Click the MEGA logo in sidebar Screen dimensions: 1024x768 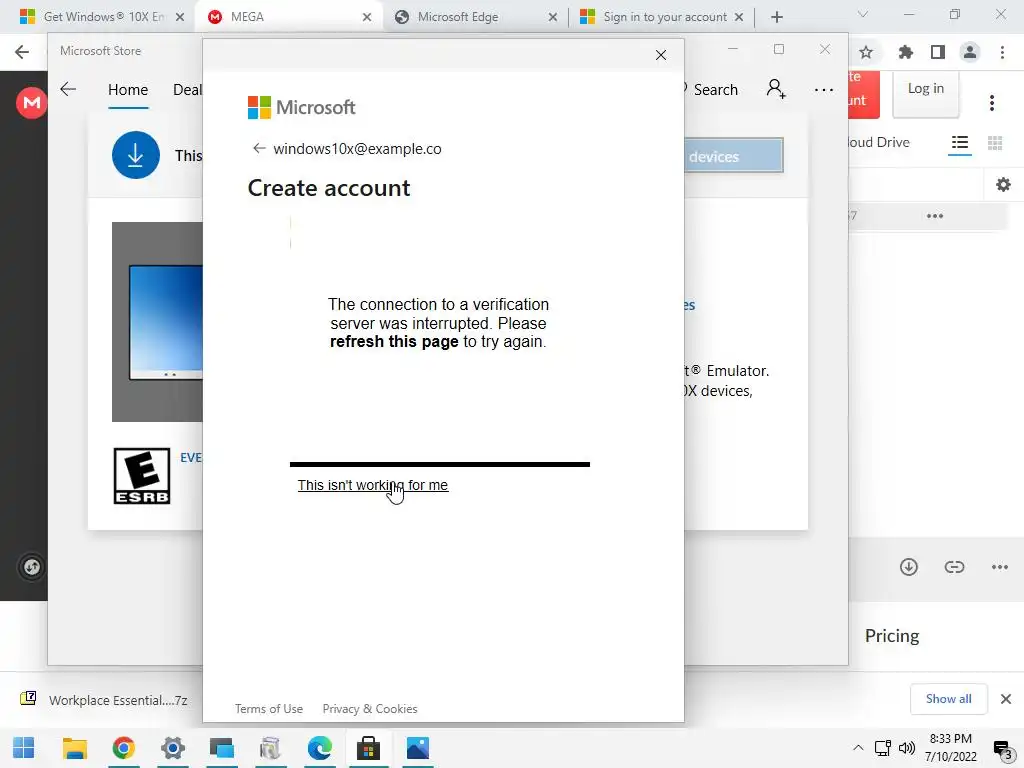point(31,103)
